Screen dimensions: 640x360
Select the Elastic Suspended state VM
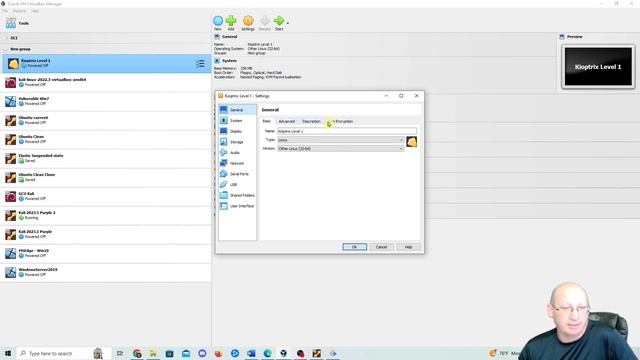click(x=106, y=158)
